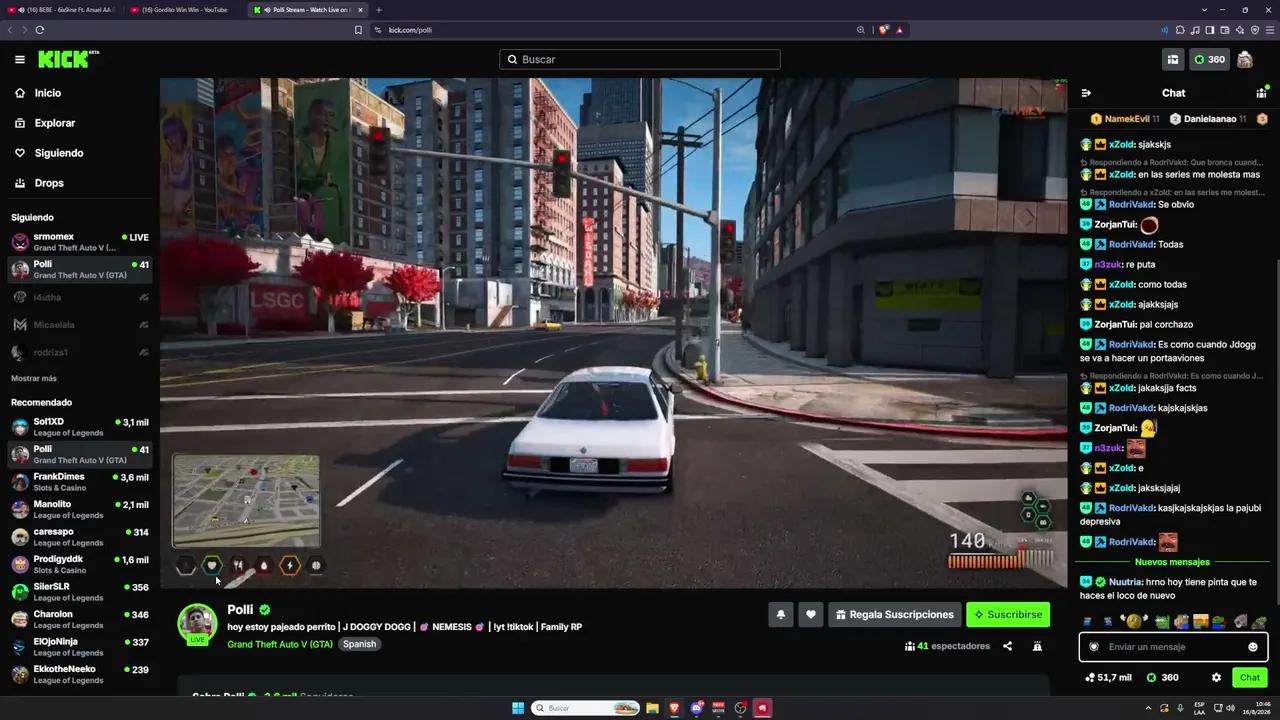Share the stream via share icon
This screenshot has width=1280, height=720.
tap(1007, 646)
